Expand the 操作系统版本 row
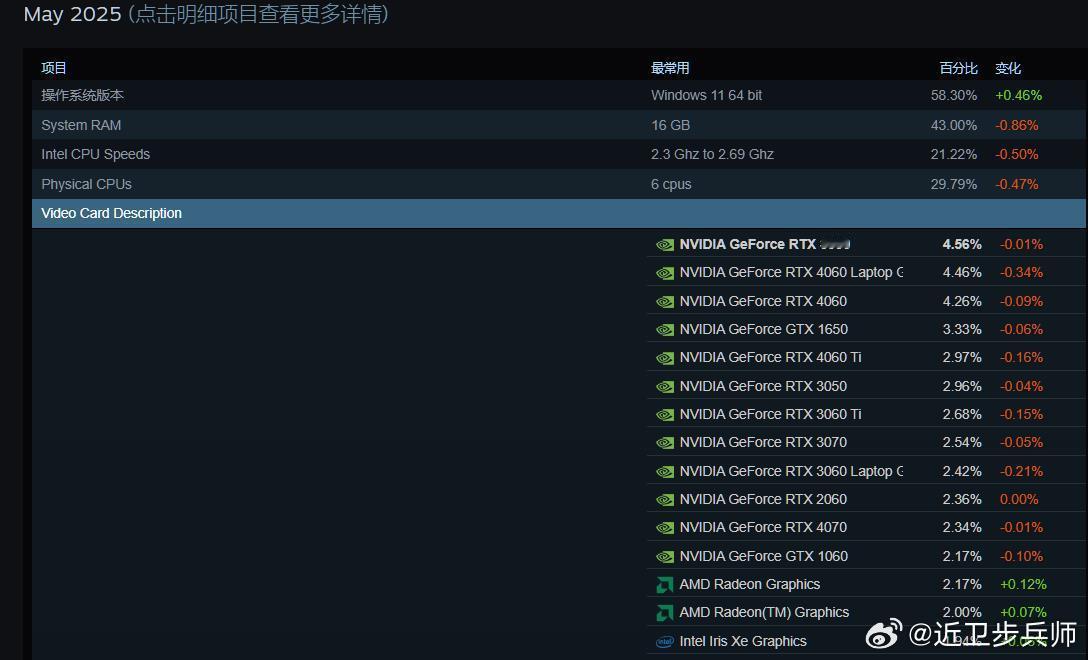Screen dimensions: 1088x660 coord(559,95)
